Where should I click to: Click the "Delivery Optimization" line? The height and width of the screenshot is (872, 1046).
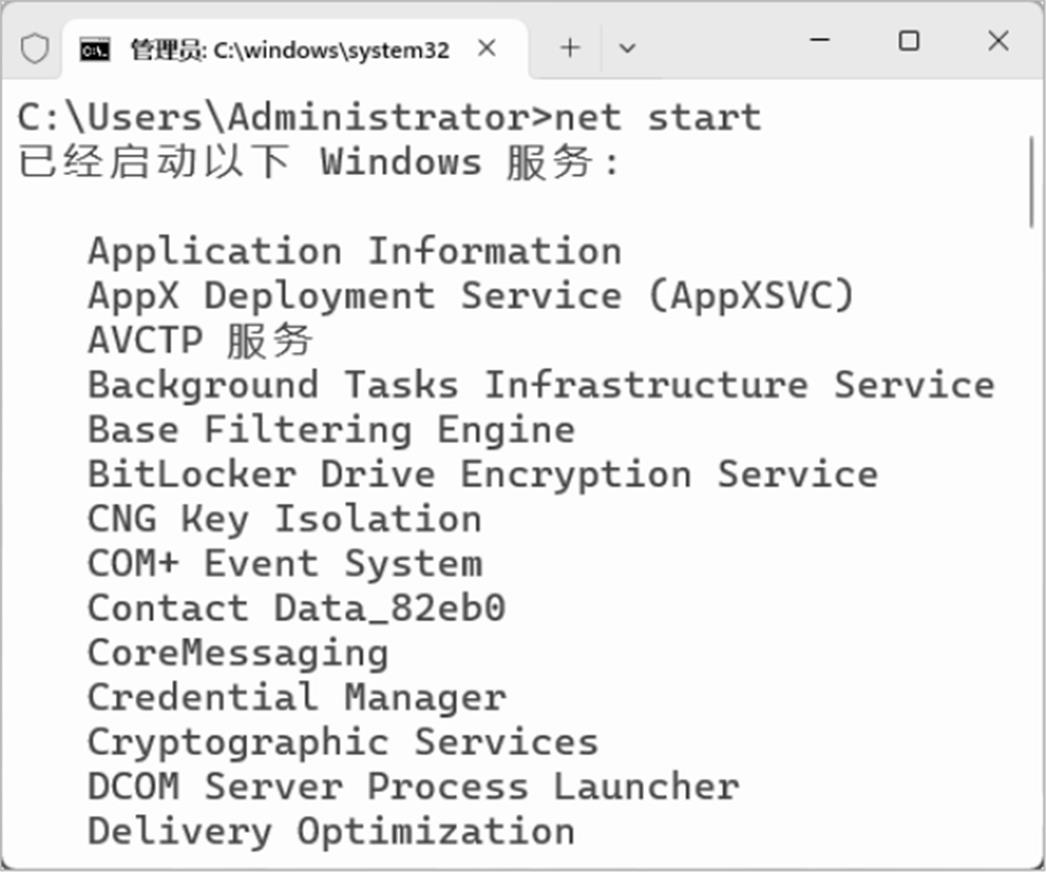331,831
